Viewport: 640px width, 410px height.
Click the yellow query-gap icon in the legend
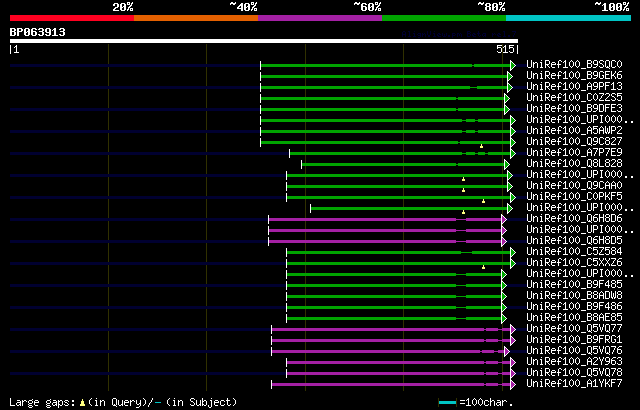point(82,403)
